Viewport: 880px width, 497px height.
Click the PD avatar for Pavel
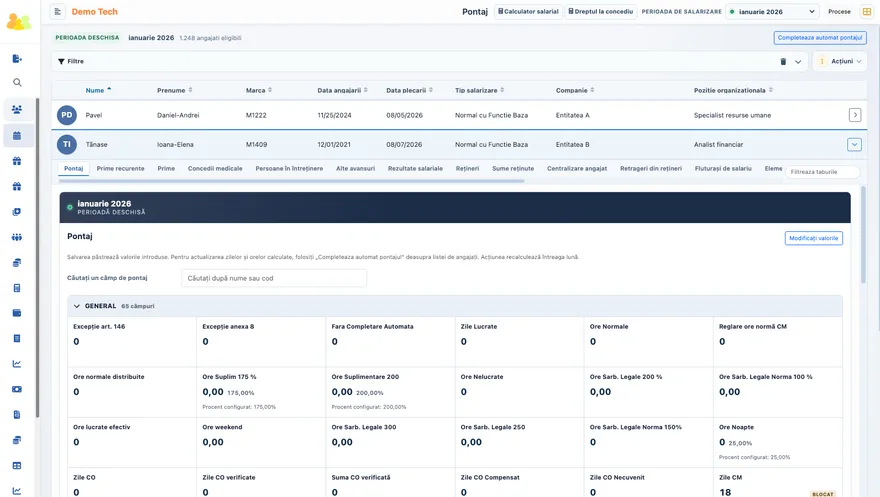pyautogui.click(x=67, y=115)
